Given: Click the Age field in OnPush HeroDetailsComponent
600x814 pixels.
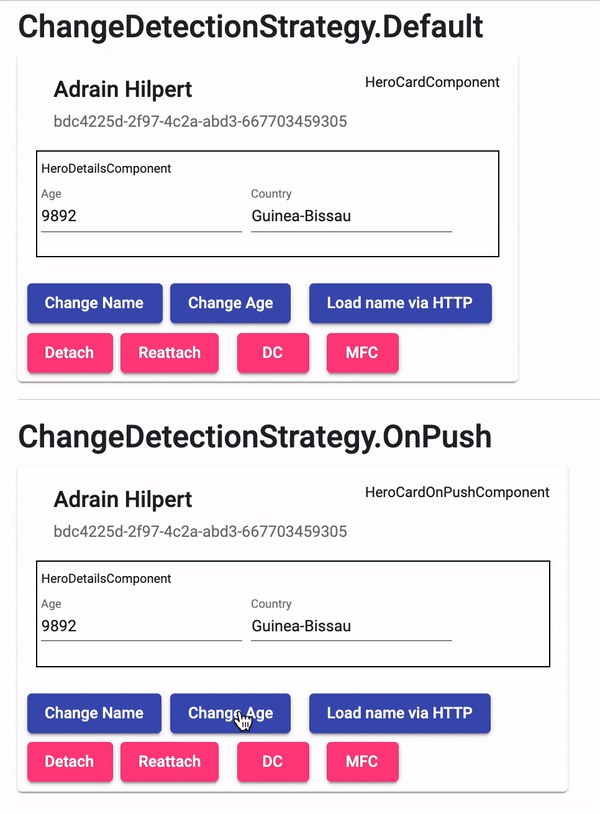Looking at the screenshot, I should [140, 626].
